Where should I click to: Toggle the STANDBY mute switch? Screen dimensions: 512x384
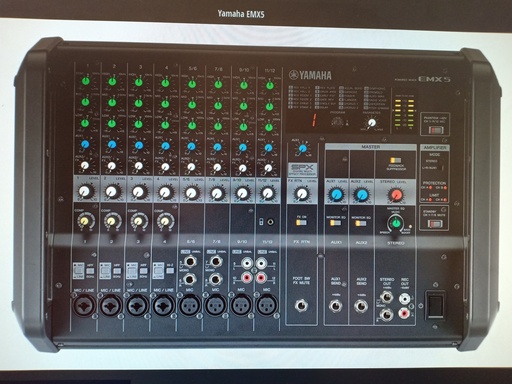click(435, 223)
